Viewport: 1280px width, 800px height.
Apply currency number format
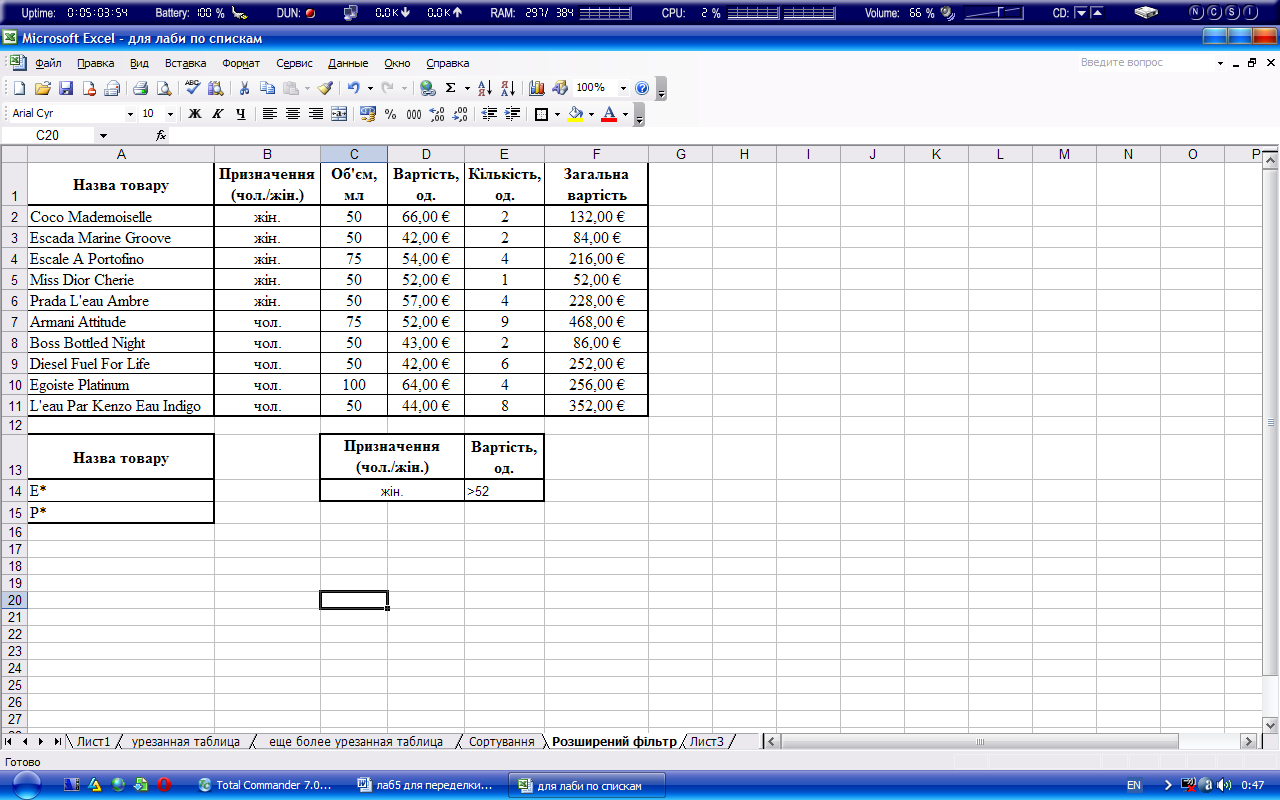coord(367,114)
